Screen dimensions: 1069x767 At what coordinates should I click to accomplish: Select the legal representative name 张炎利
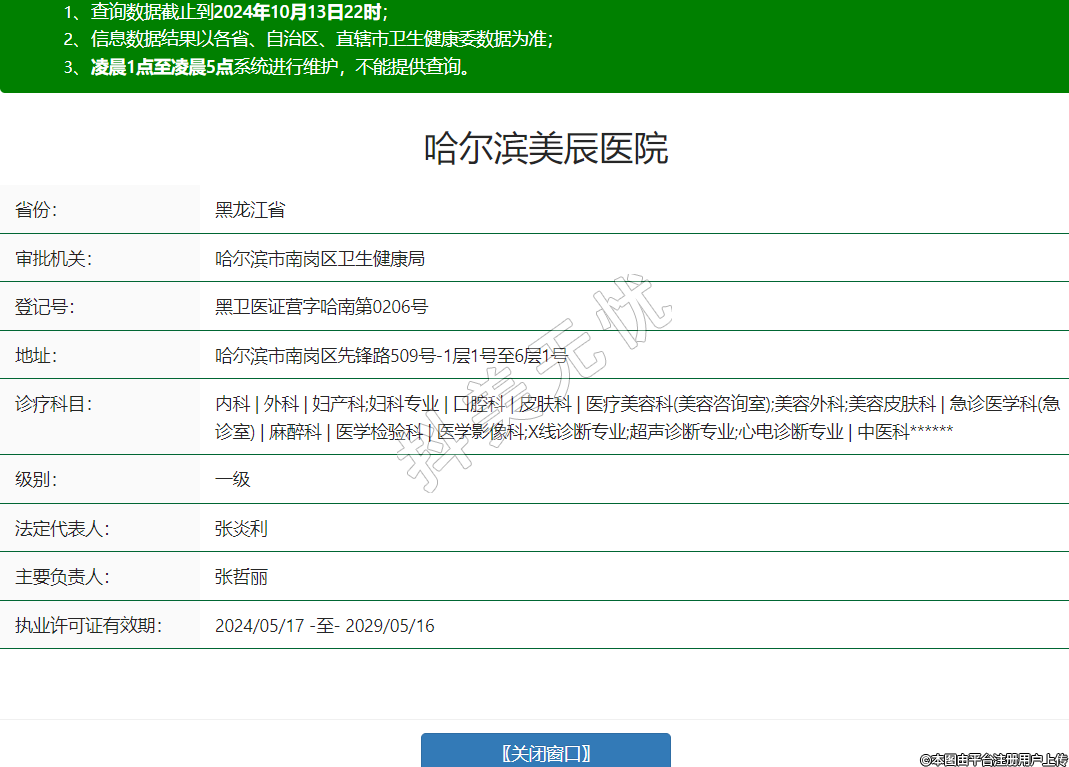point(241,528)
